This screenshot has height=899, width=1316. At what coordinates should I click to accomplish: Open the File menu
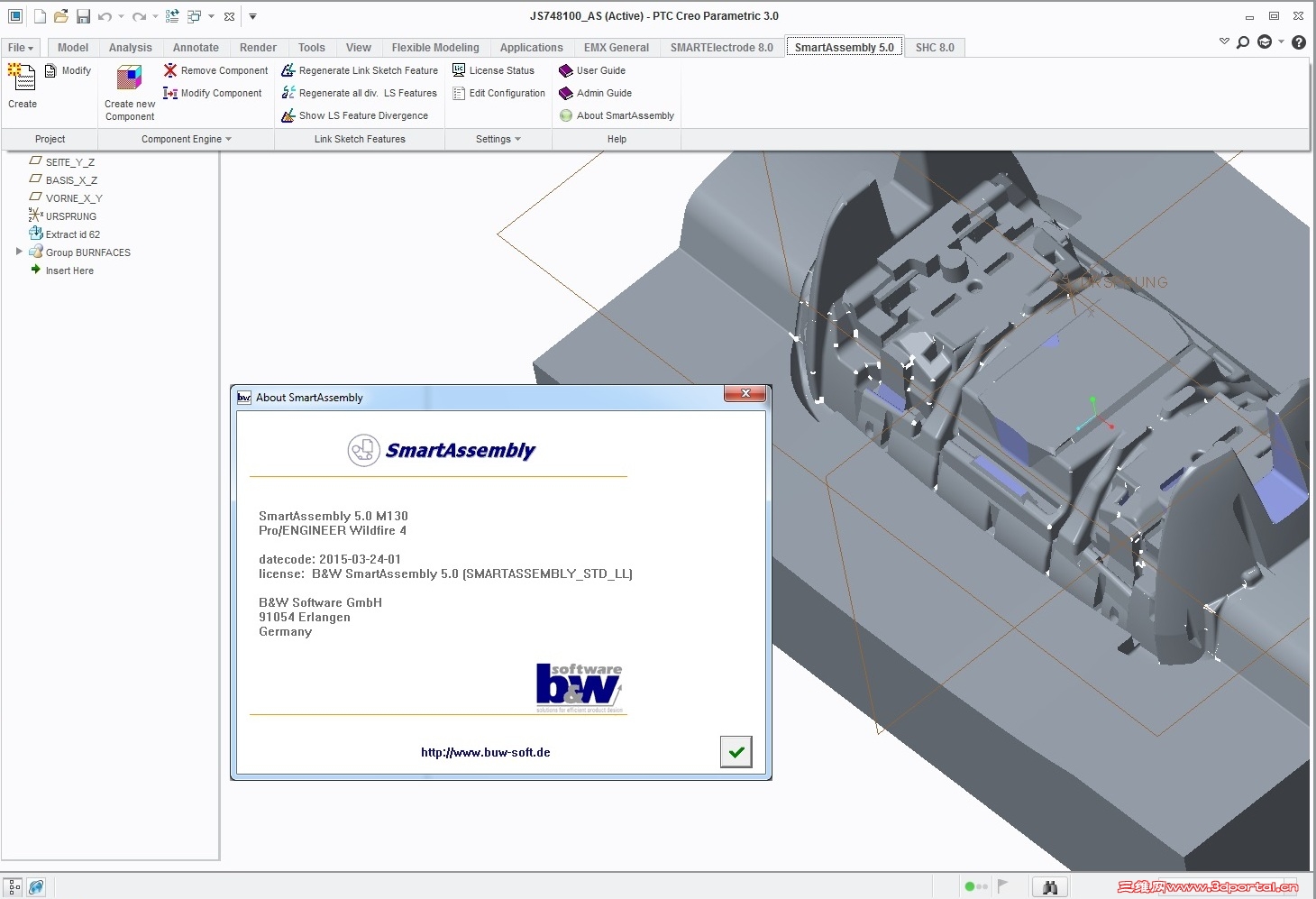click(20, 47)
